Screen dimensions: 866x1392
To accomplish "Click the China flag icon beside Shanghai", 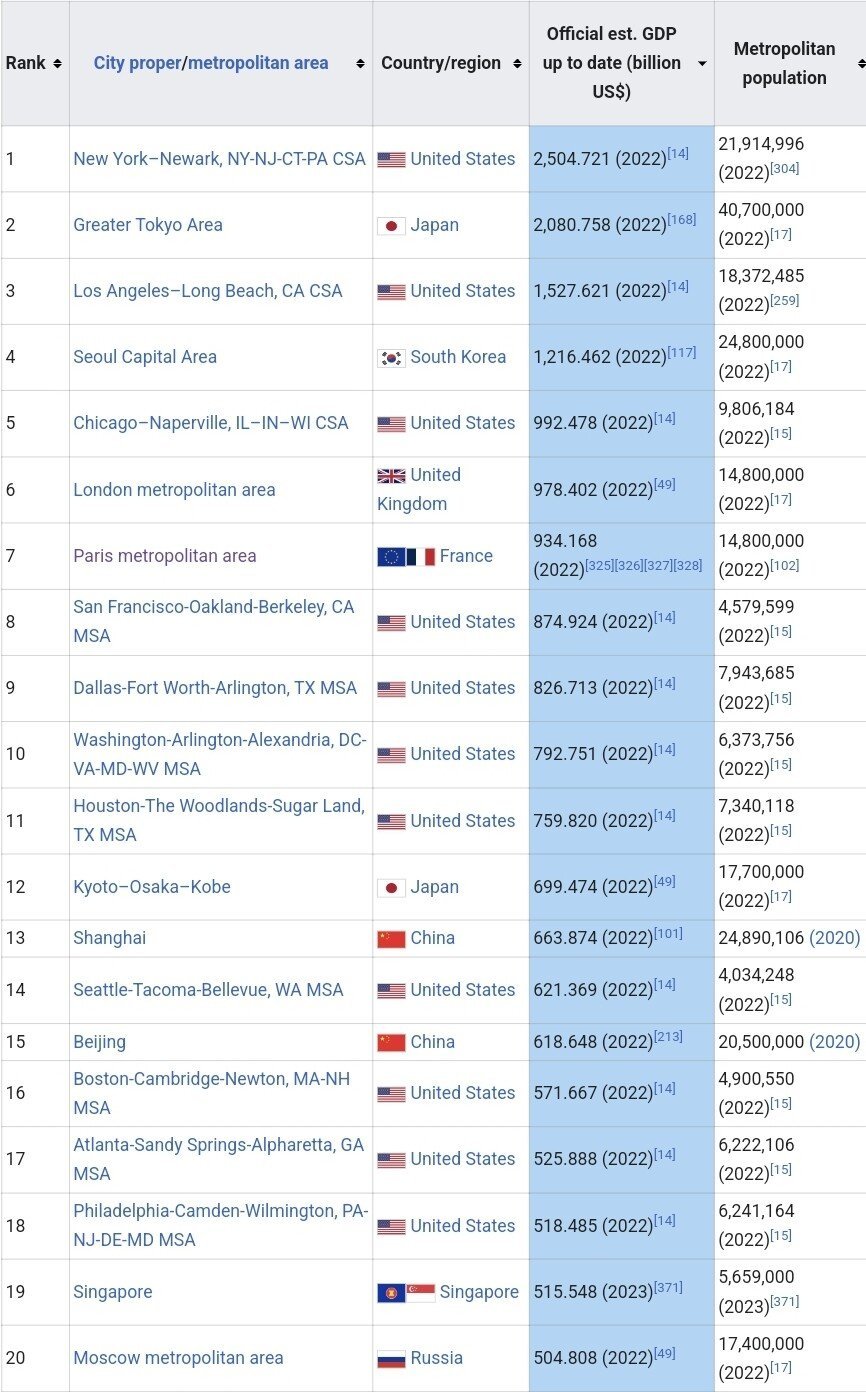I will (391, 939).
